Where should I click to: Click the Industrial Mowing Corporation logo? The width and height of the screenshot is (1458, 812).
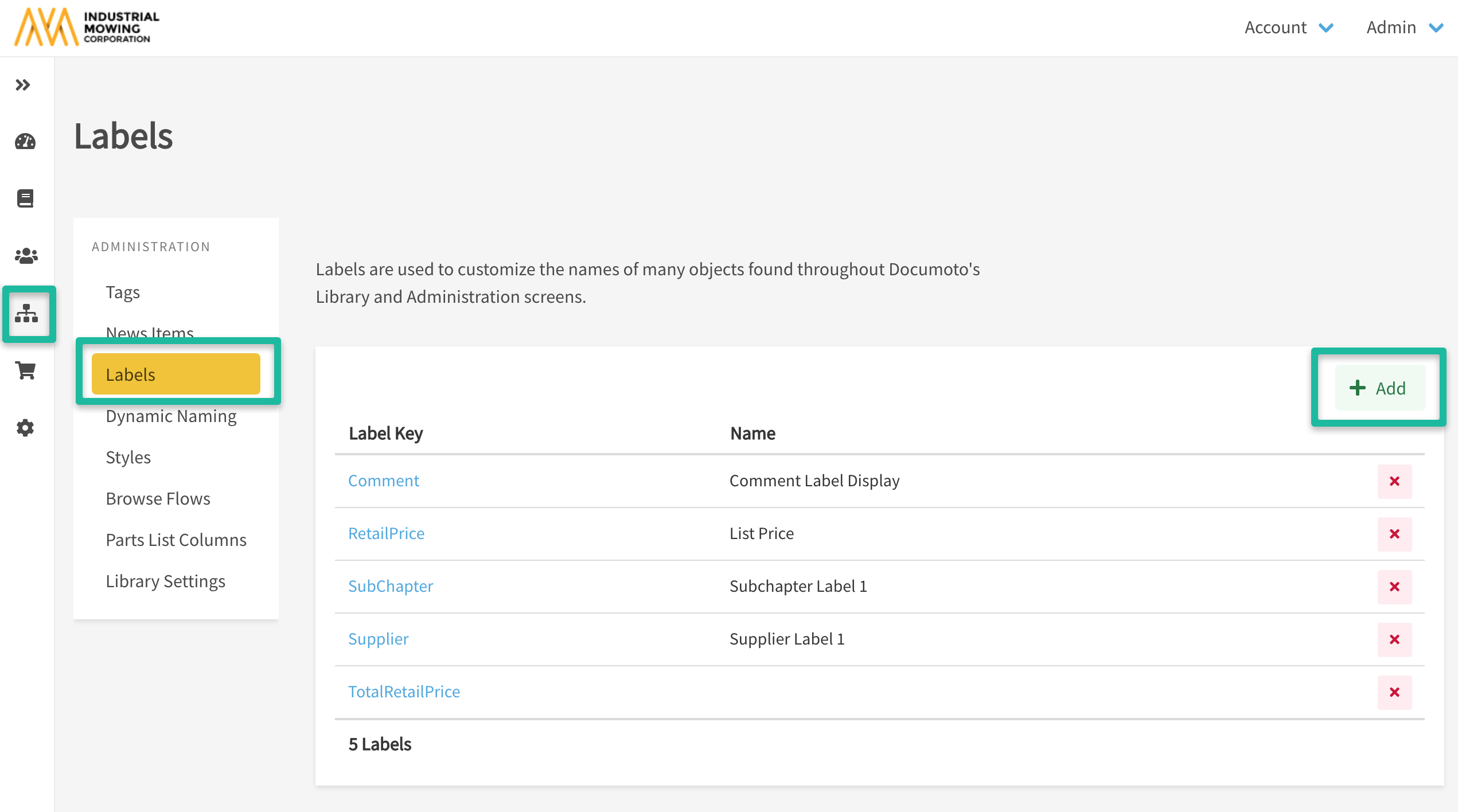[x=87, y=27]
